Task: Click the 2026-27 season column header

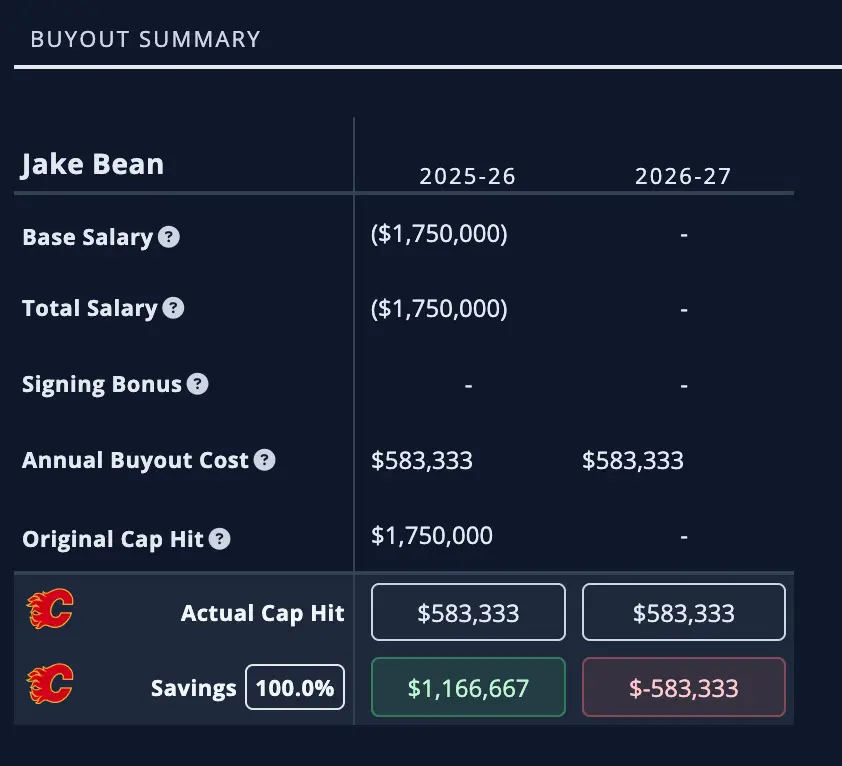Action: click(x=684, y=177)
